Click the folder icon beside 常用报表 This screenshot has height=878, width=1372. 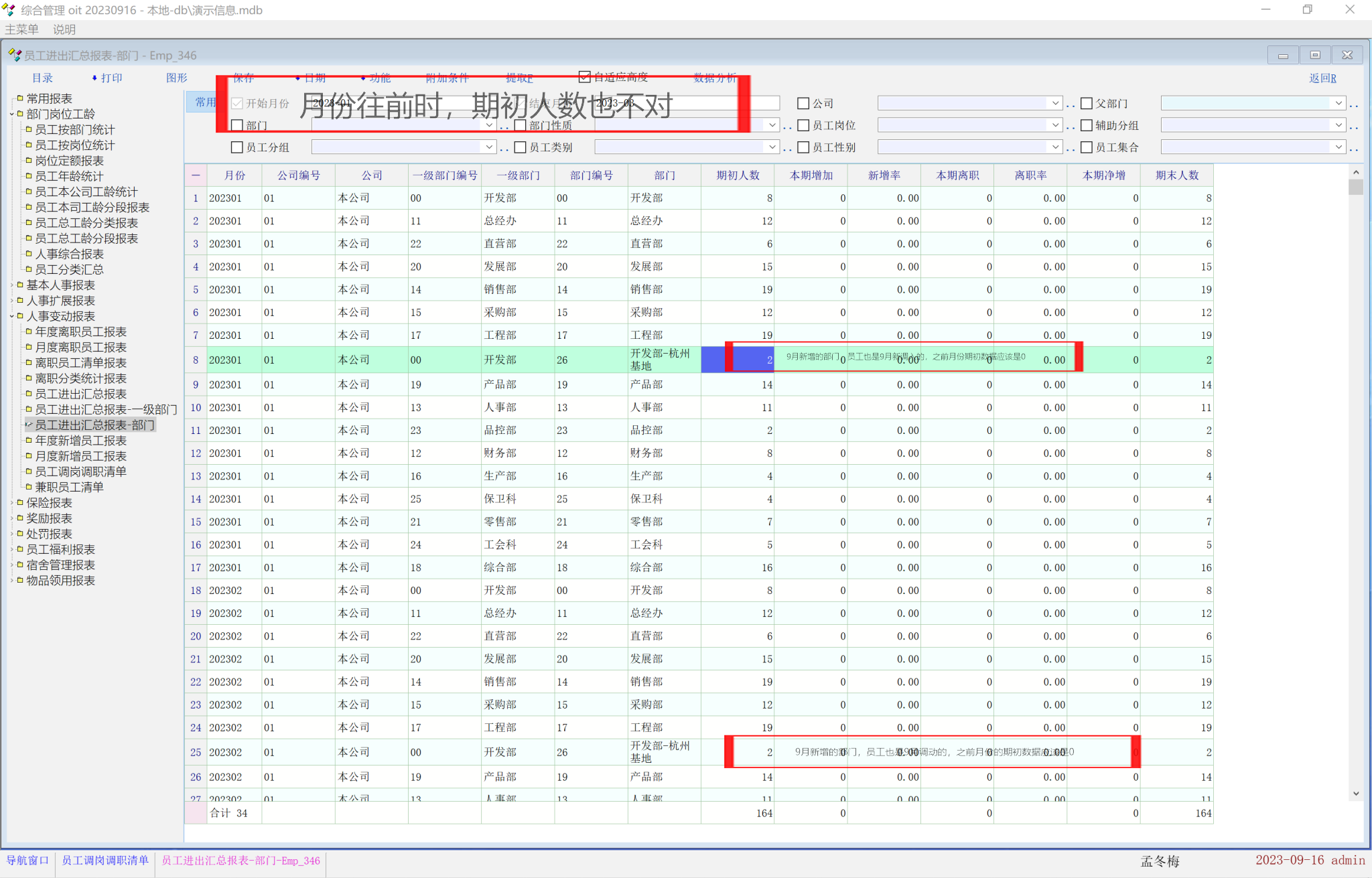coord(20,98)
